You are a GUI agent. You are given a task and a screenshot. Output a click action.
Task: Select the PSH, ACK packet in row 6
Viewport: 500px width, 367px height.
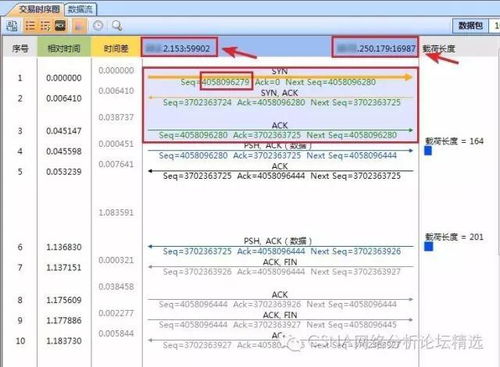click(280, 246)
